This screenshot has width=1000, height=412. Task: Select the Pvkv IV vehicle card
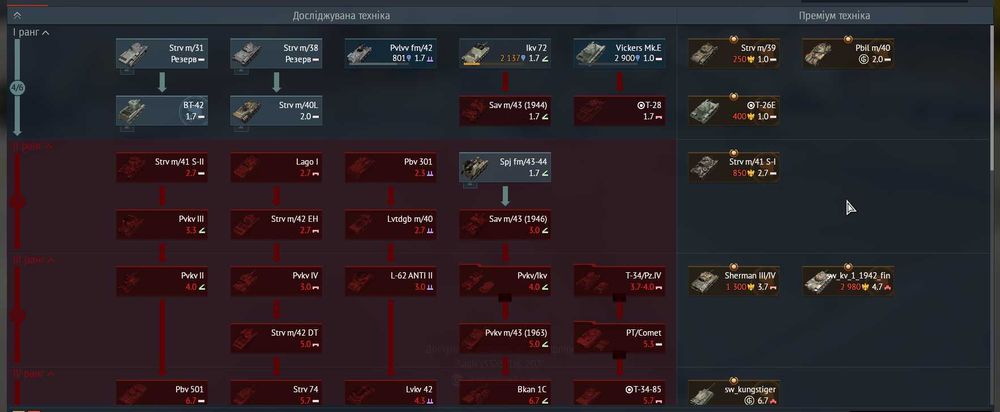point(276,281)
